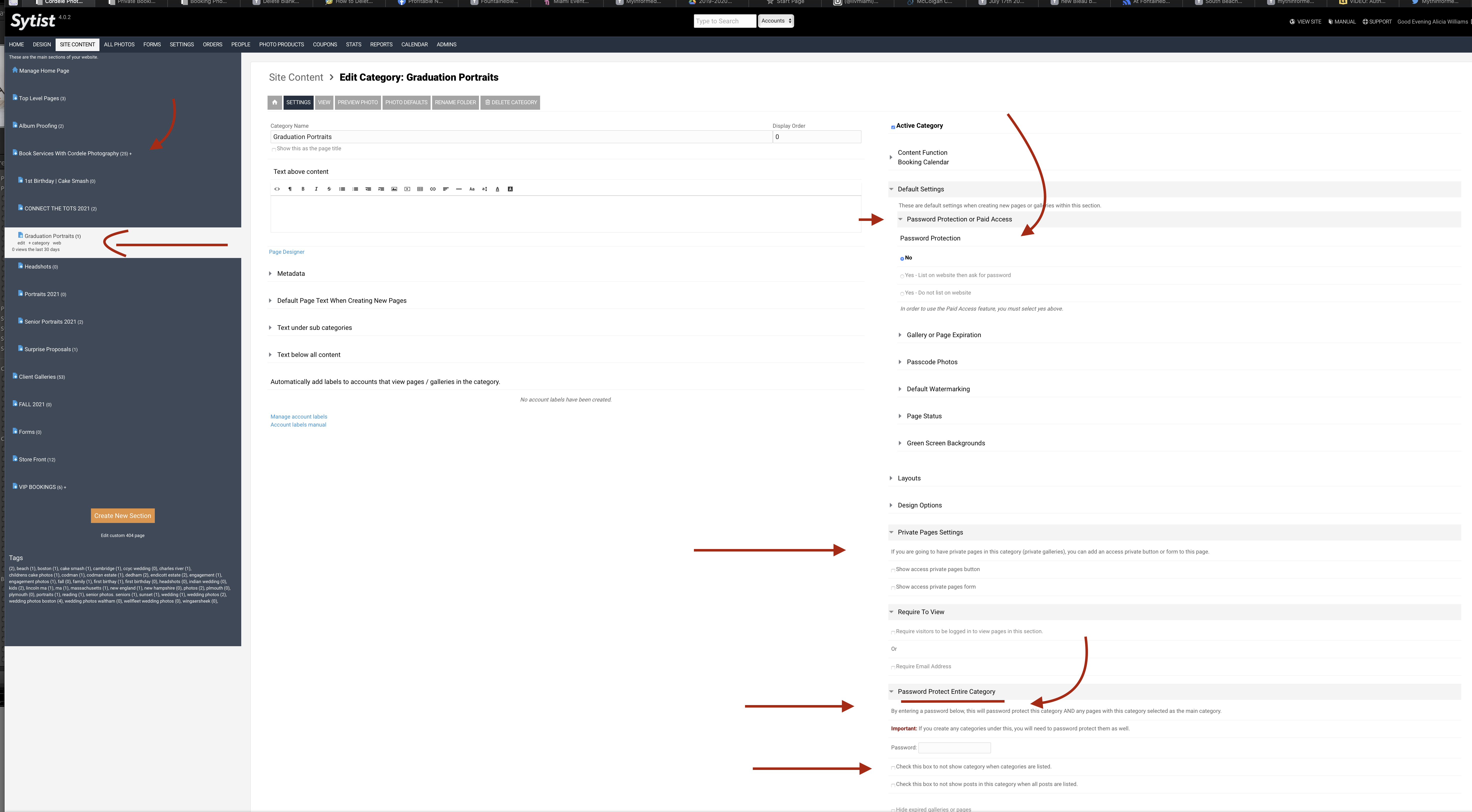The height and width of the screenshot is (812, 1472).
Task: Click the home icon button beside Settings
Action: point(275,102)
